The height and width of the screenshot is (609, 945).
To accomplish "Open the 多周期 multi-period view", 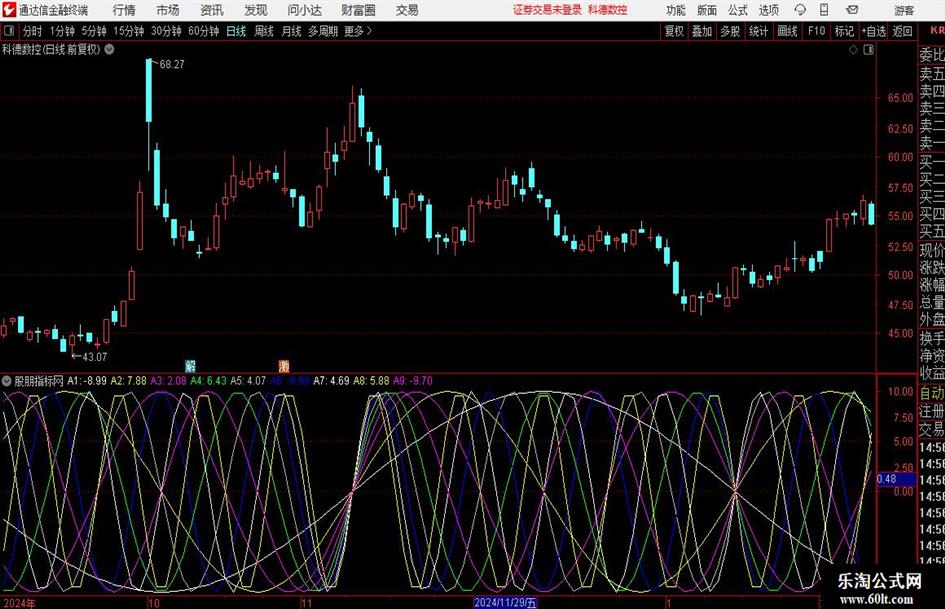I will 323,31.
